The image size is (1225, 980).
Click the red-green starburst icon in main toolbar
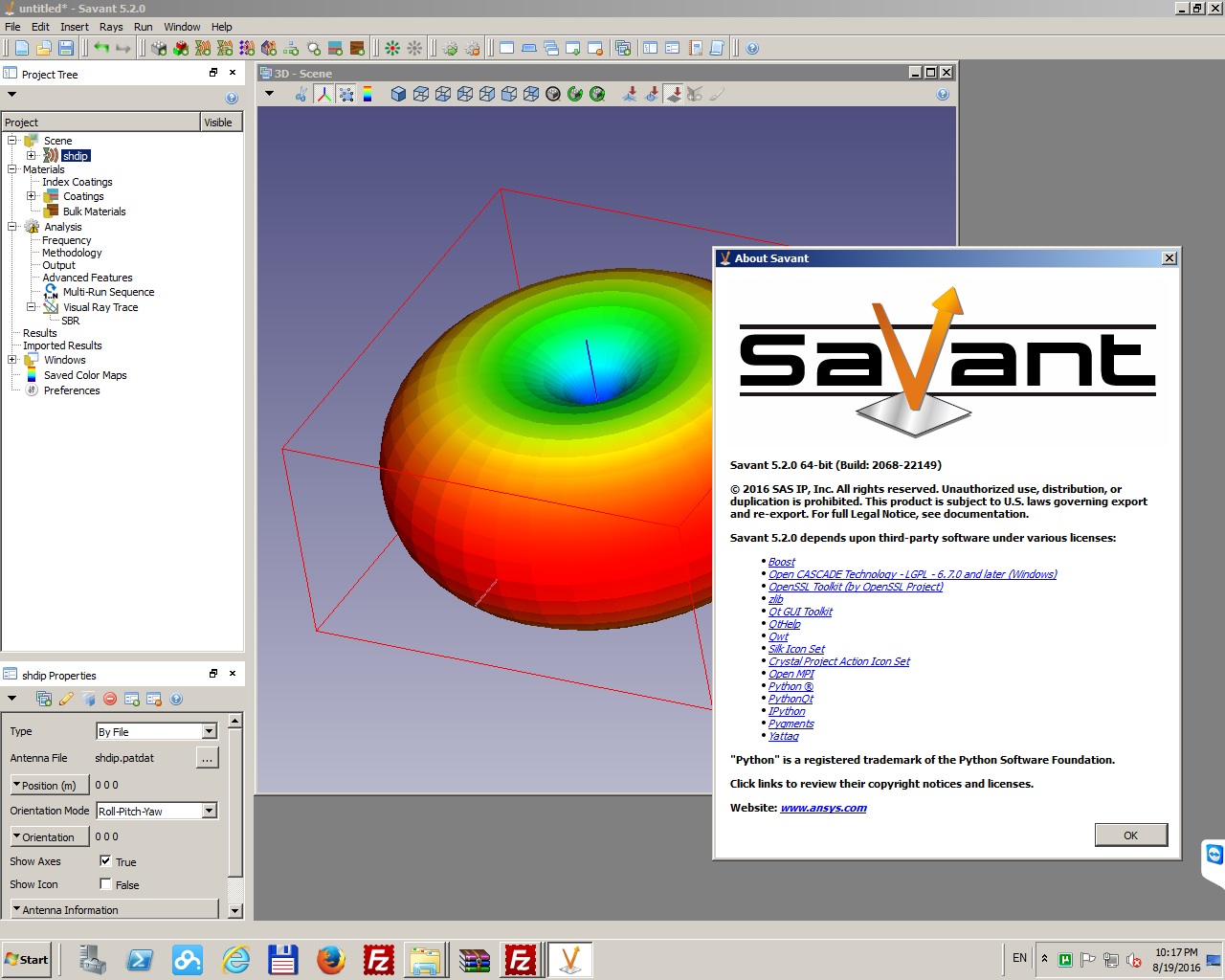pyautogui.click(x=392, y=48)
